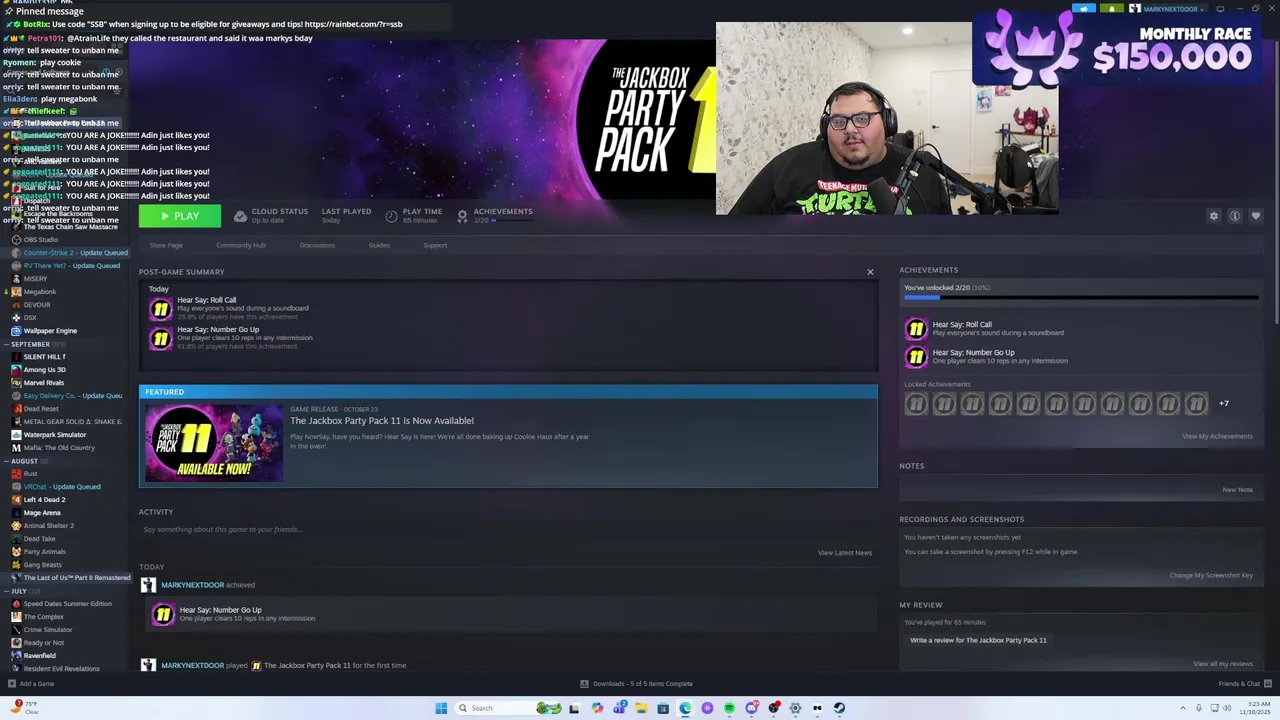Open Microsoft Edge from taskbar

click(x=685, y=708)
